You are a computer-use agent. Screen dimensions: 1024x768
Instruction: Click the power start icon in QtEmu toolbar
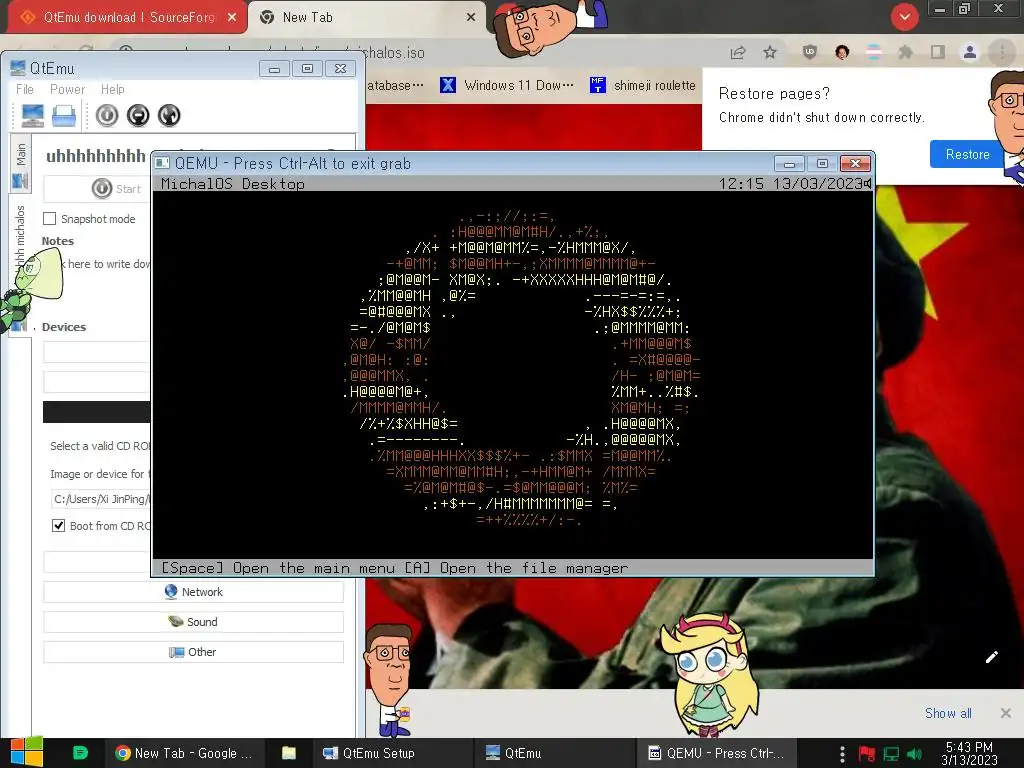click(107, 116)
